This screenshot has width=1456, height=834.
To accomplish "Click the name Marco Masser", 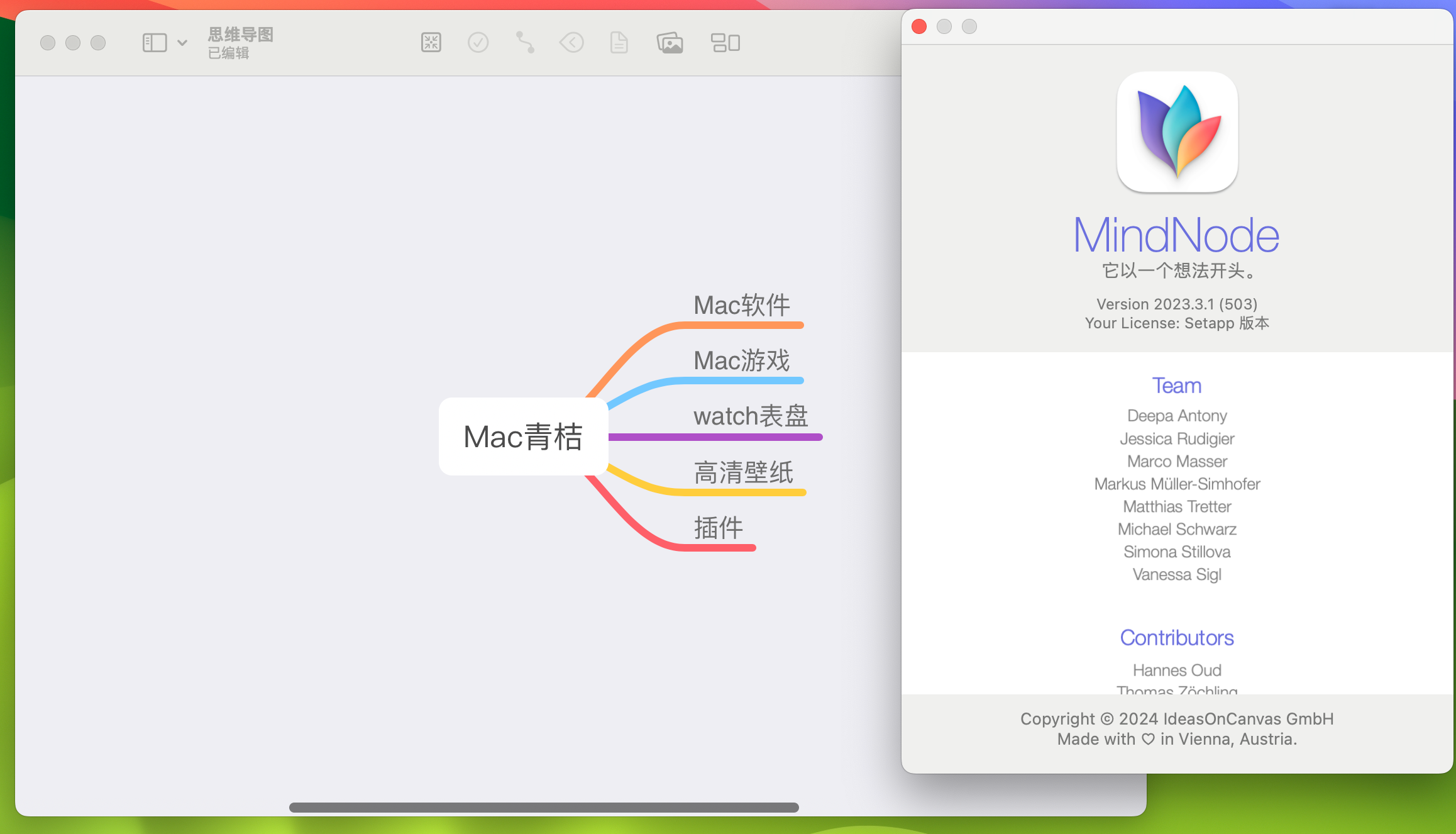I will 1177,461.
